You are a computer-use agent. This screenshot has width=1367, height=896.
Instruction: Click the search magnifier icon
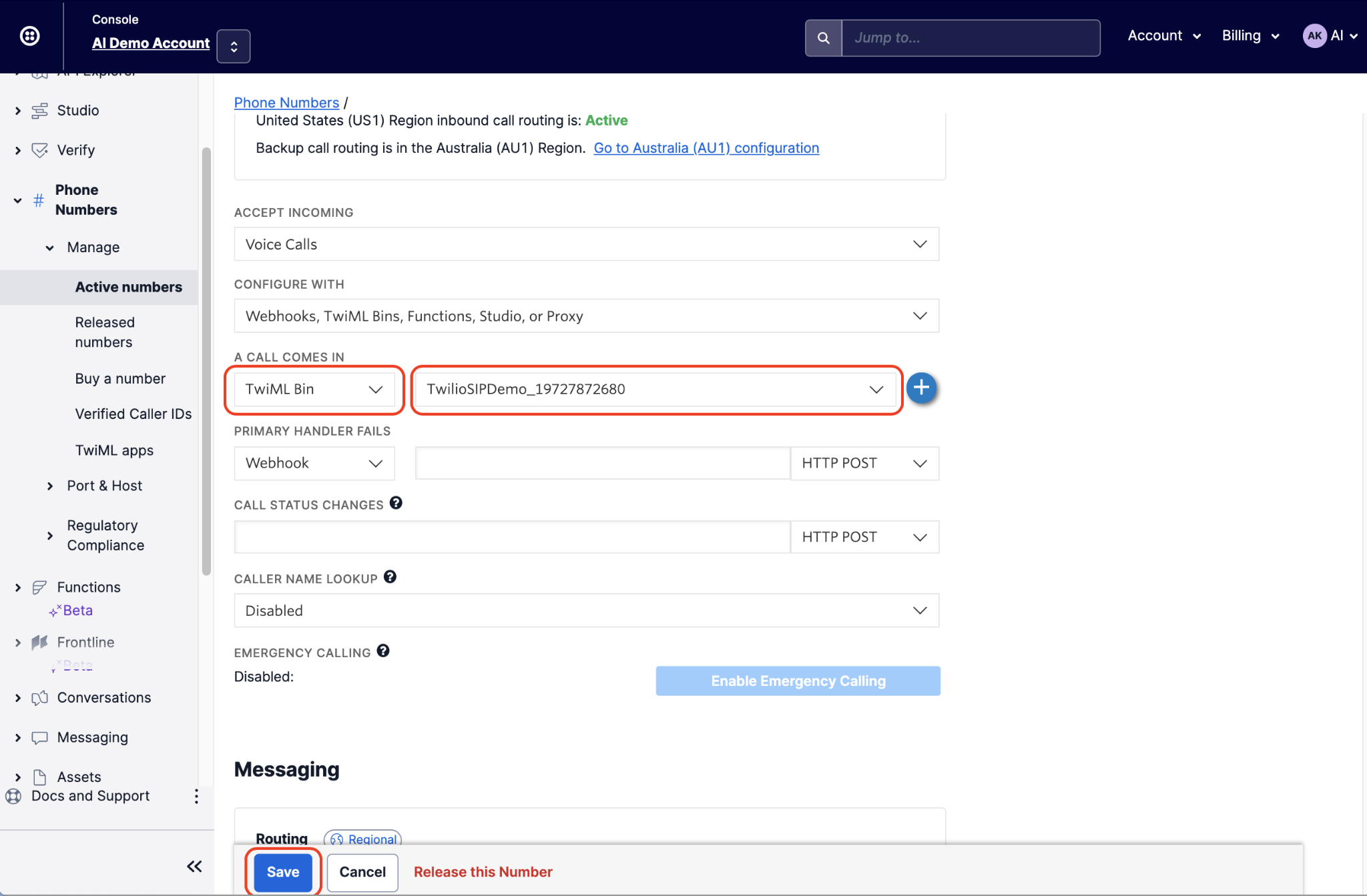click(824, 38)
